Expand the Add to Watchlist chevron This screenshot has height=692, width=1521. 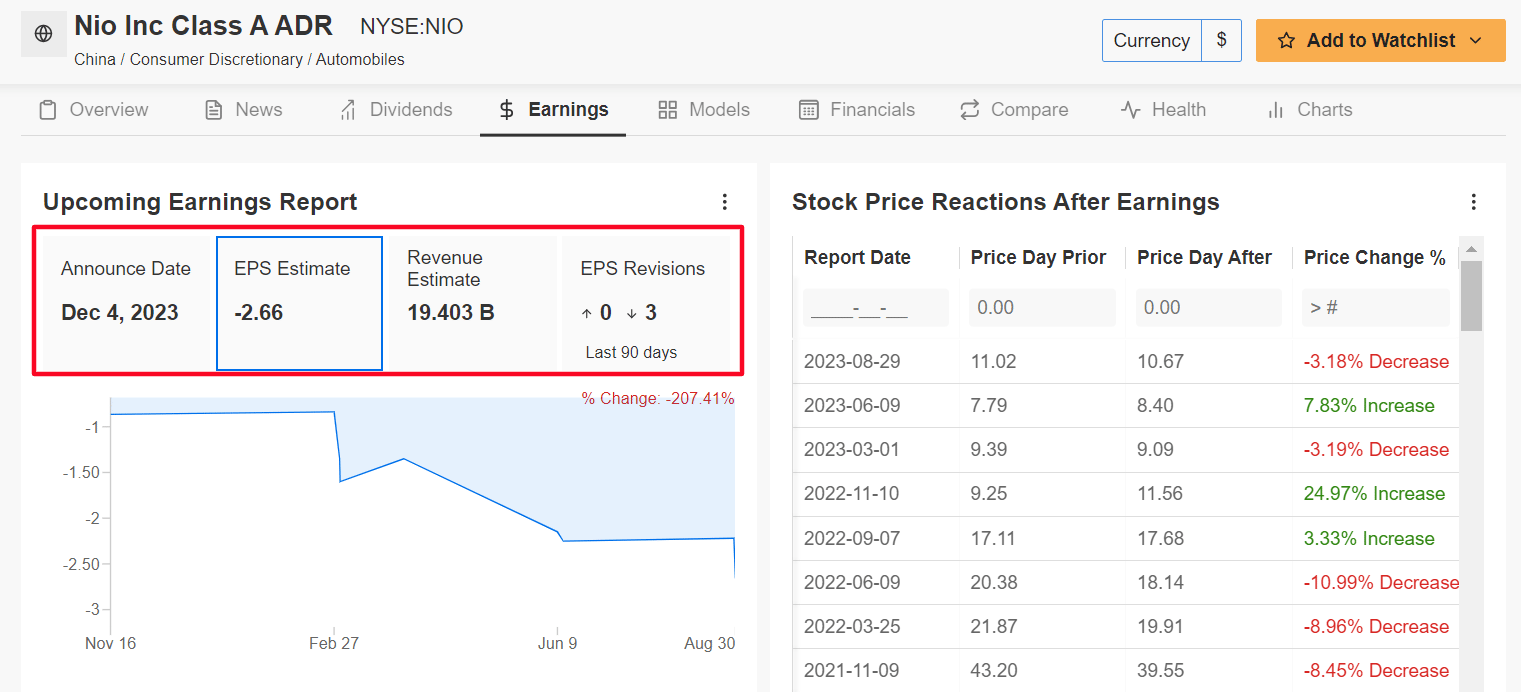click(1476, 41)
